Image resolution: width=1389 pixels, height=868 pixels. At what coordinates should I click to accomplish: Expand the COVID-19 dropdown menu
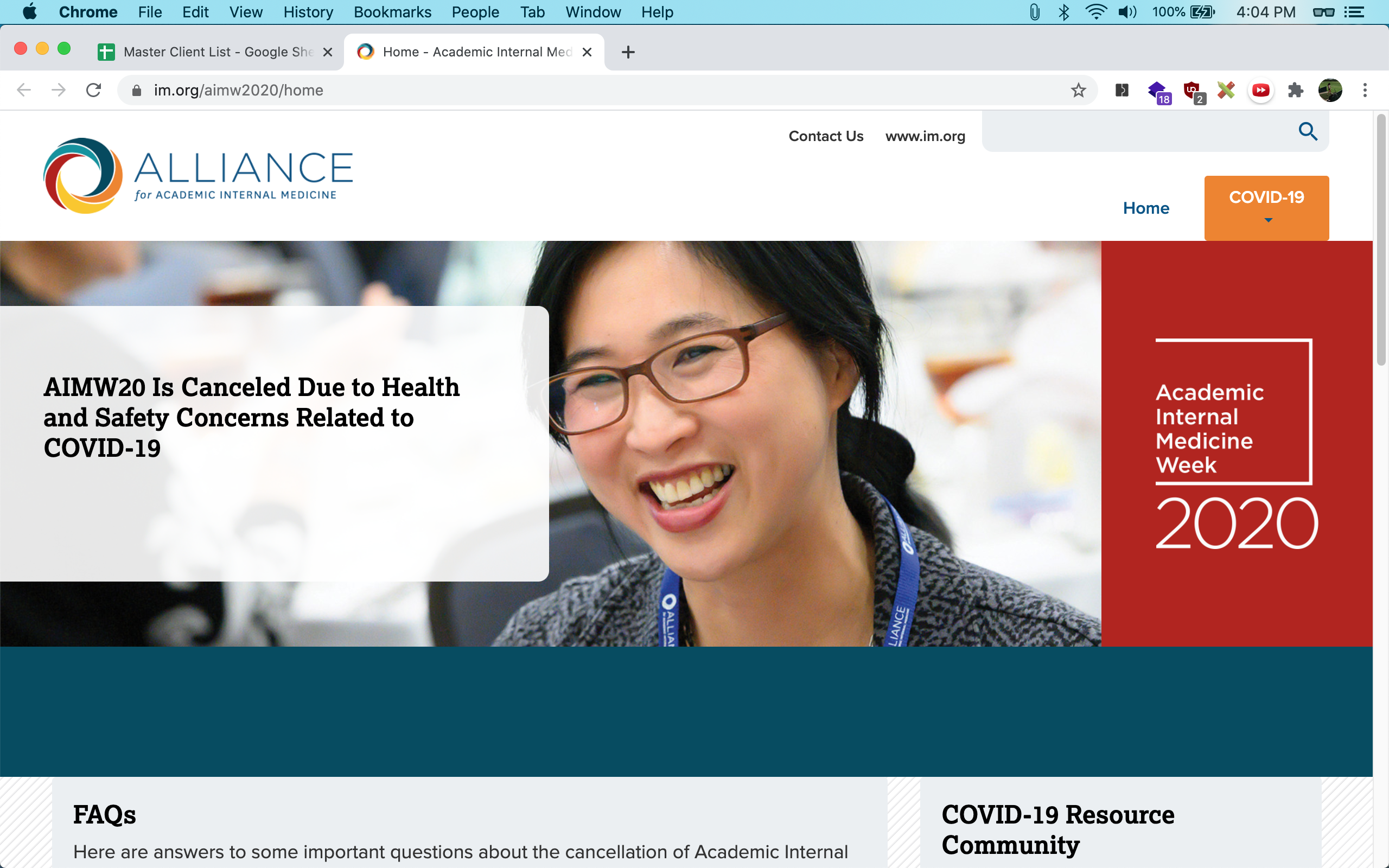click(x=1266, y=207)
